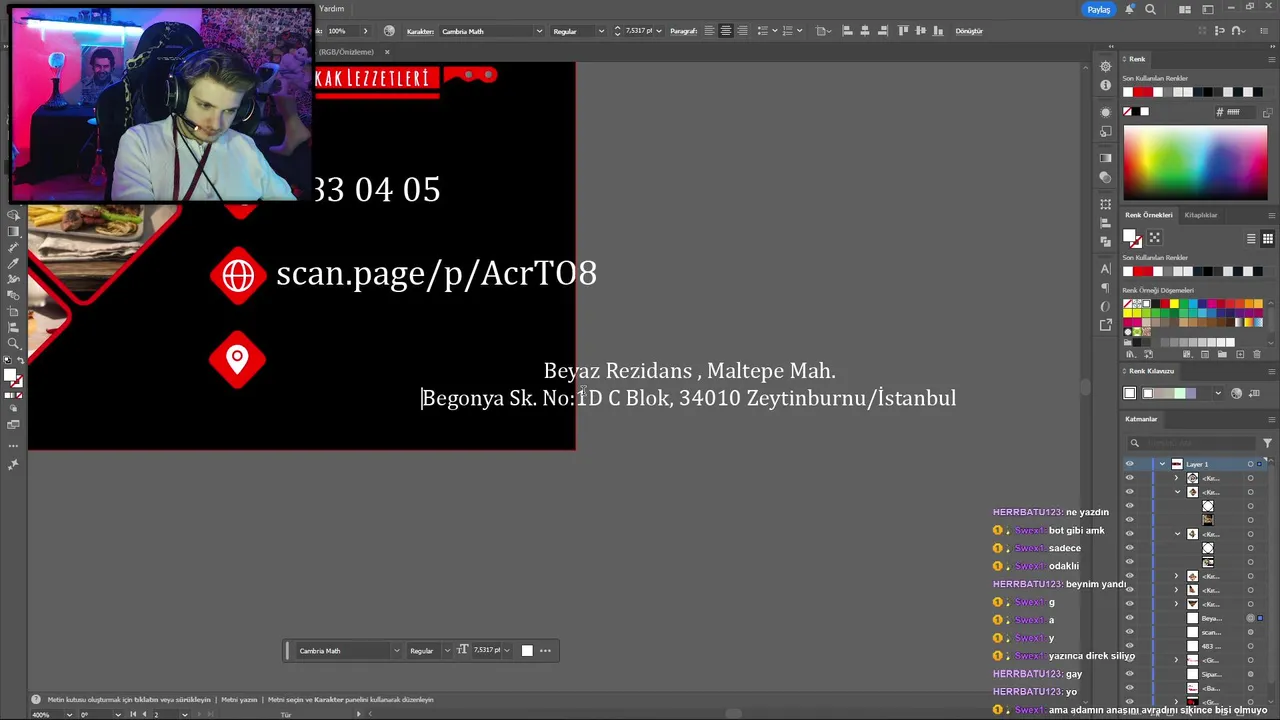The height and width of the screenshot is (720, 1280).
Task: Collapse the Layer 1 tree
Action: click(x=1162, y=464)
